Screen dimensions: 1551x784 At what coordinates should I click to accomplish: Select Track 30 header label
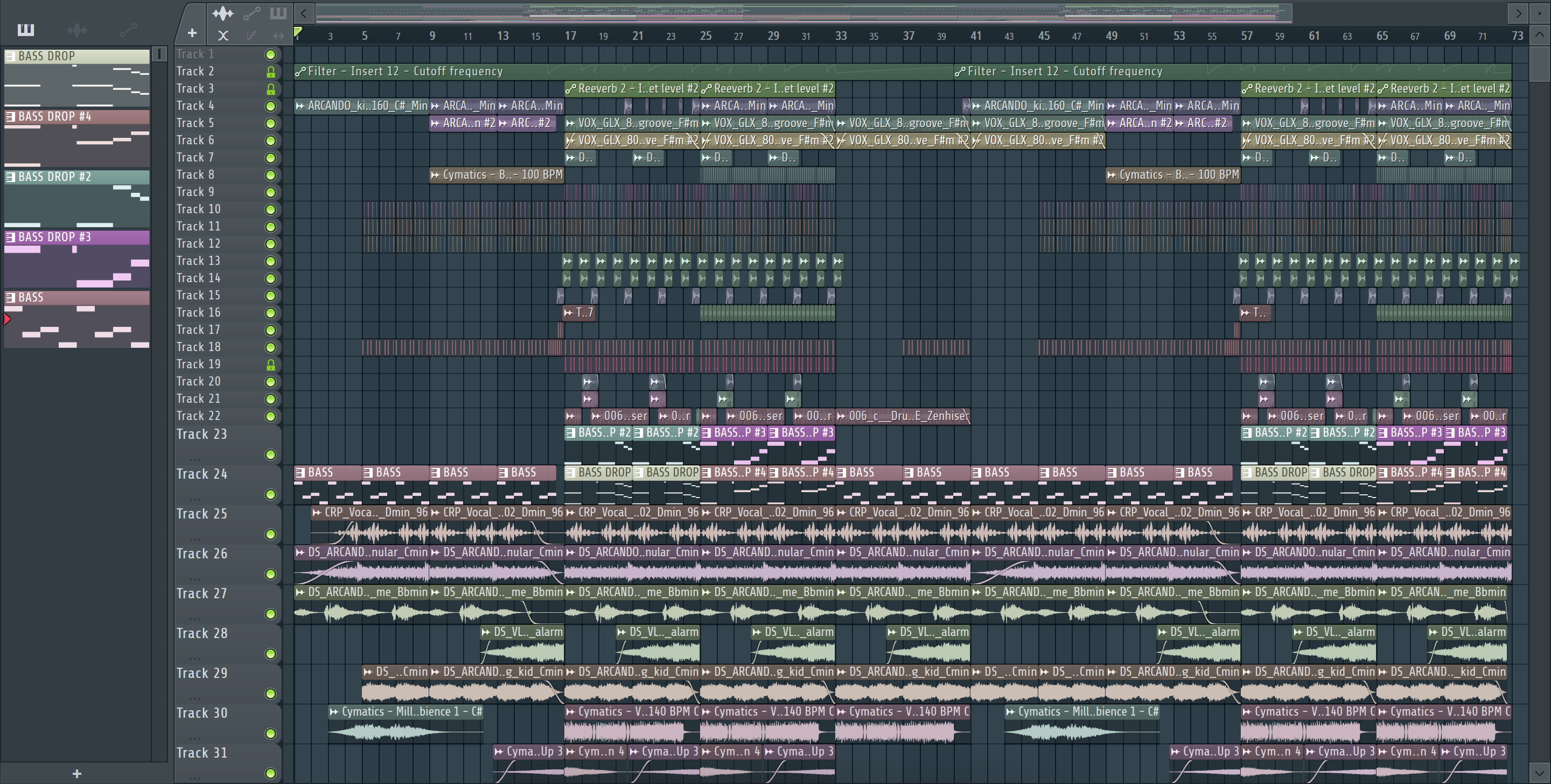tap(202, 713)
